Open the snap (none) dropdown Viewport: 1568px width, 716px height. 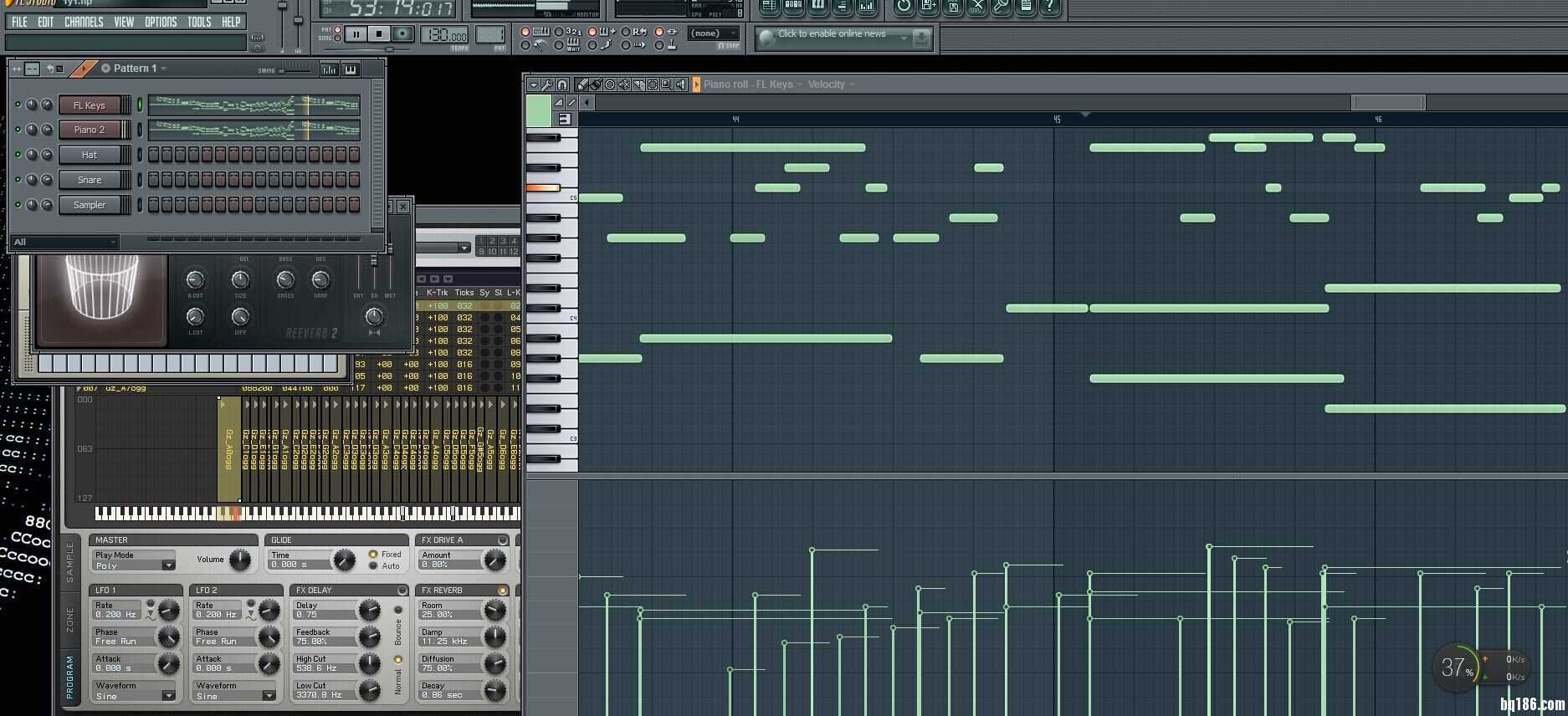713,33
